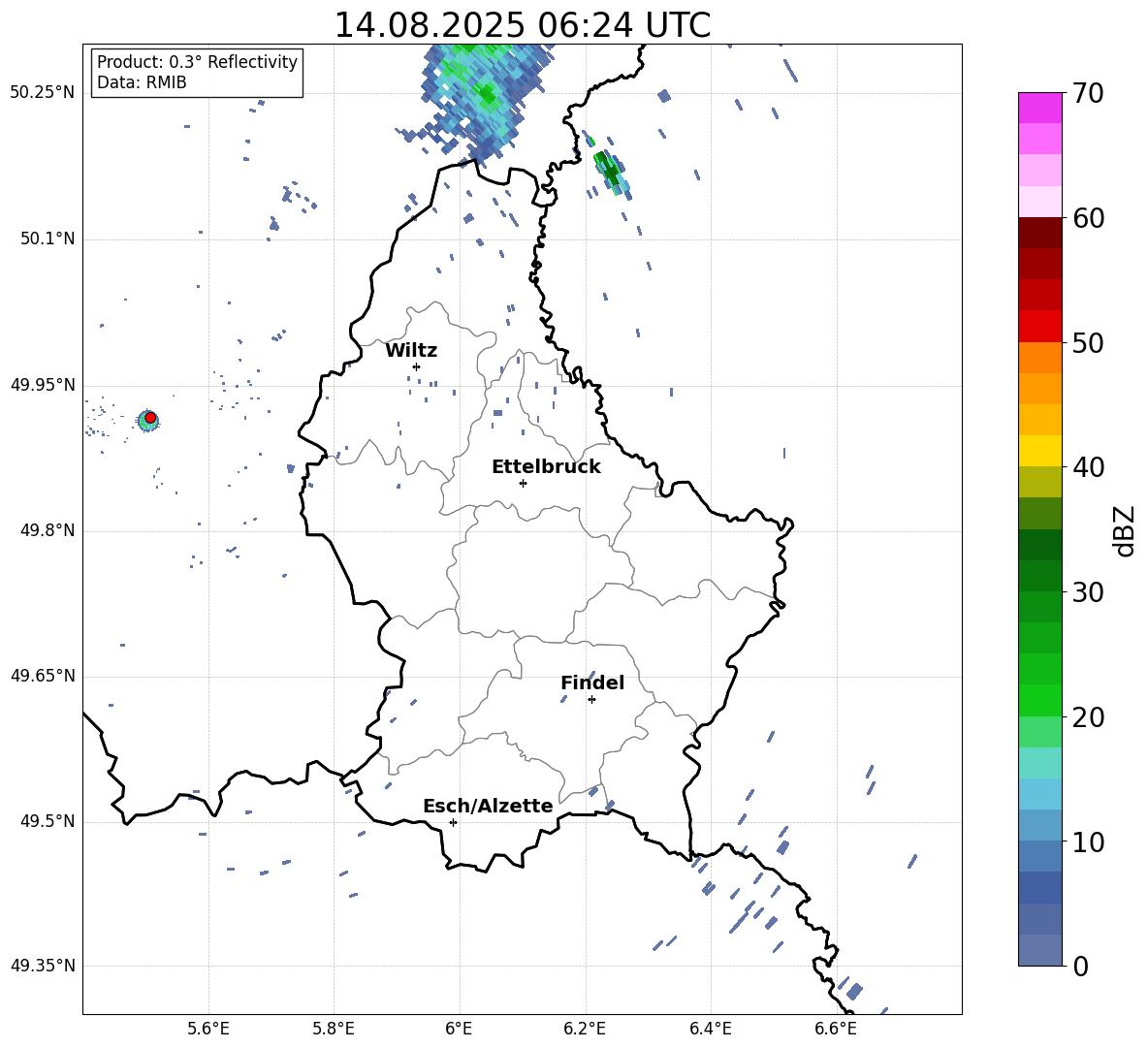Screen dimensions: 1148x1048
Task: Click the dBZ colorbar axis label
Action: 1124,530
